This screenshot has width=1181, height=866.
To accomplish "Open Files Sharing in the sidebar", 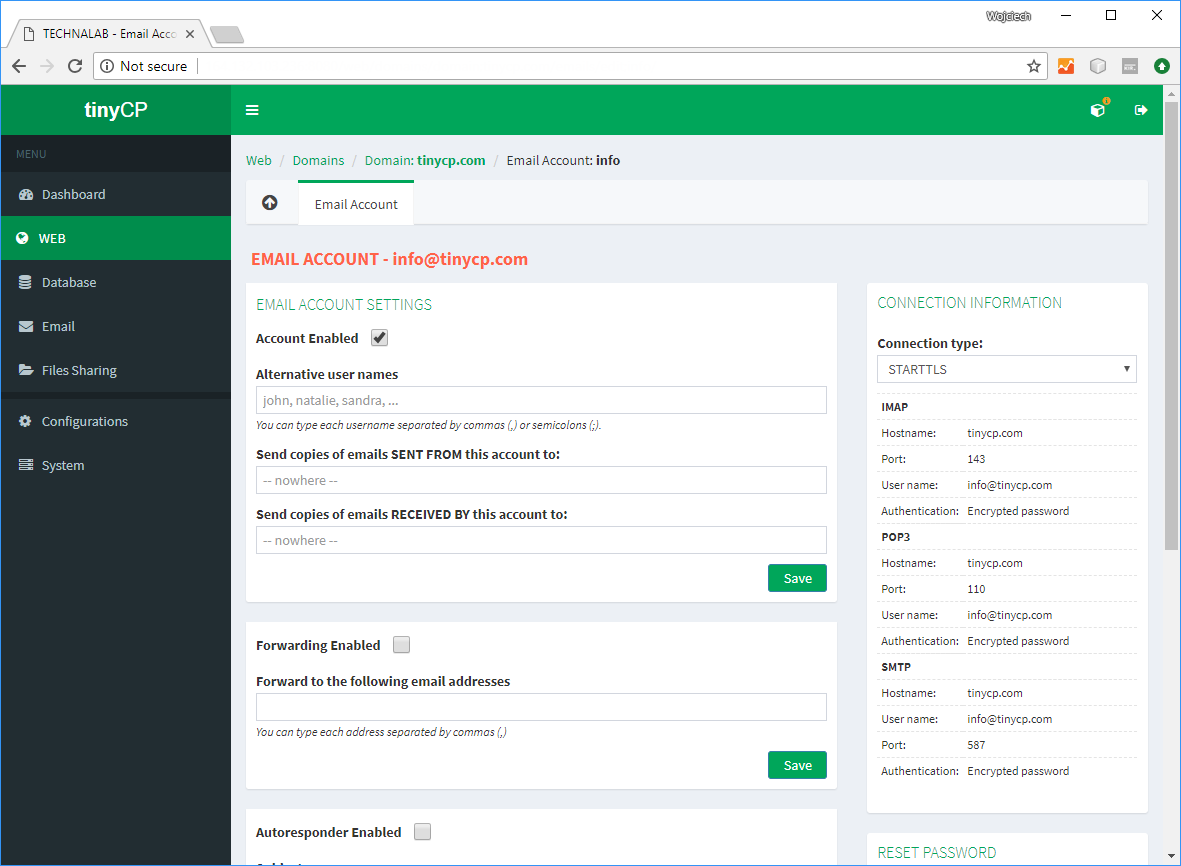I will point(116,370).
